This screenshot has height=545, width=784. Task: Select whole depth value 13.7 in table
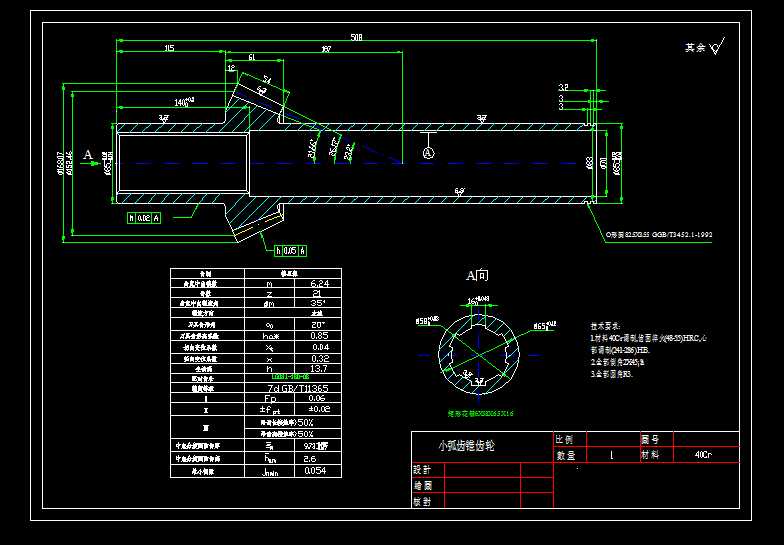pos(318,368)
